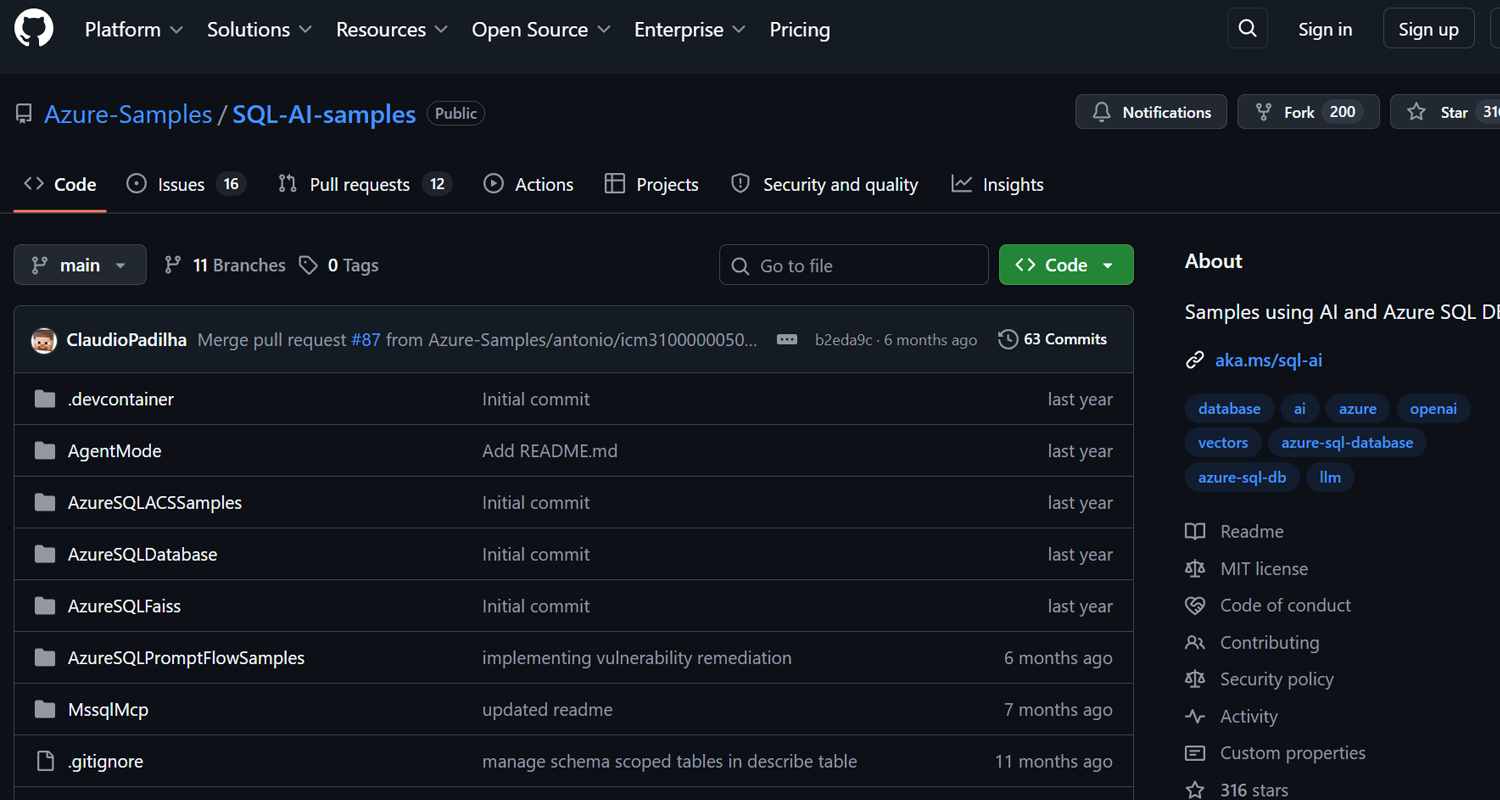
Task: Open the SQL-AI-samples repository link
Action: 324,114
